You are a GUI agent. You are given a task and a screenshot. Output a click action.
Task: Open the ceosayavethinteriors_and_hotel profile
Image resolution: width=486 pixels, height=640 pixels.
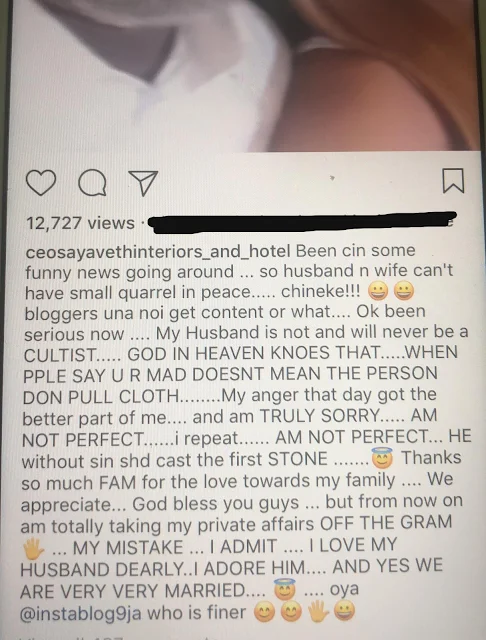click(158, 251)
